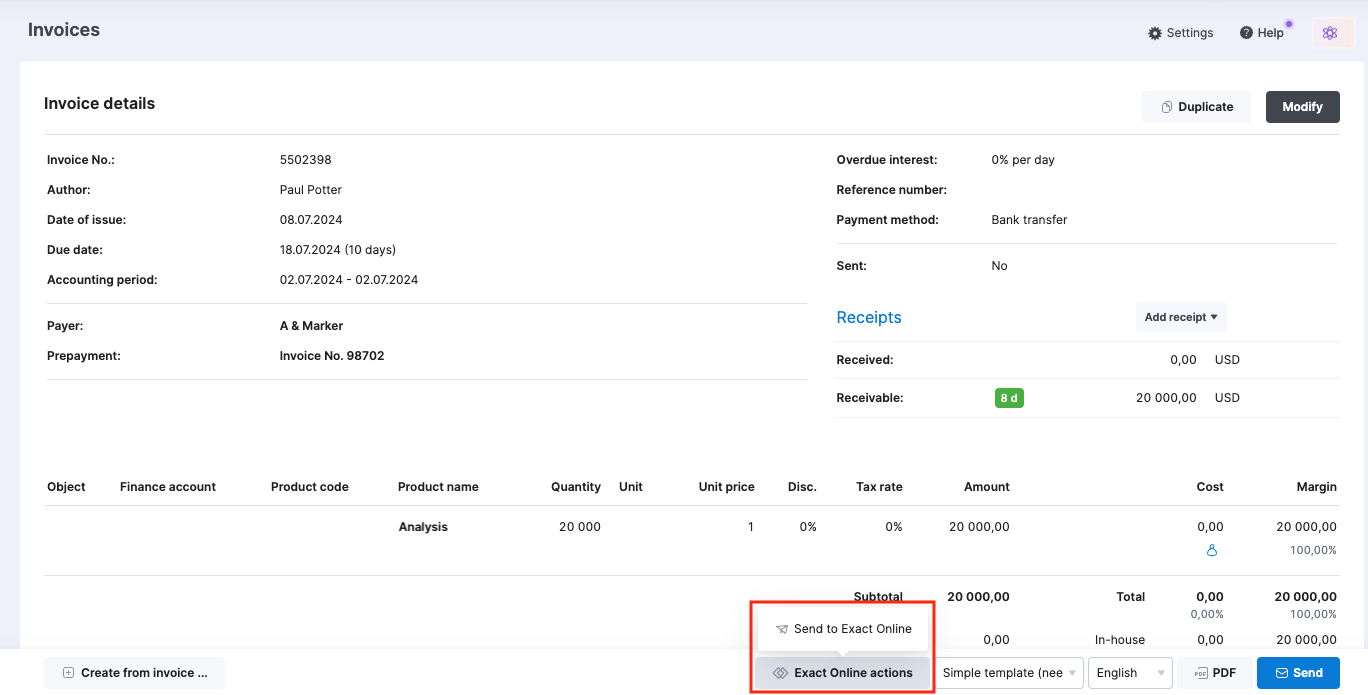Click the Quantity value 20 000
Screen dimensions: 1368x695
580,527
